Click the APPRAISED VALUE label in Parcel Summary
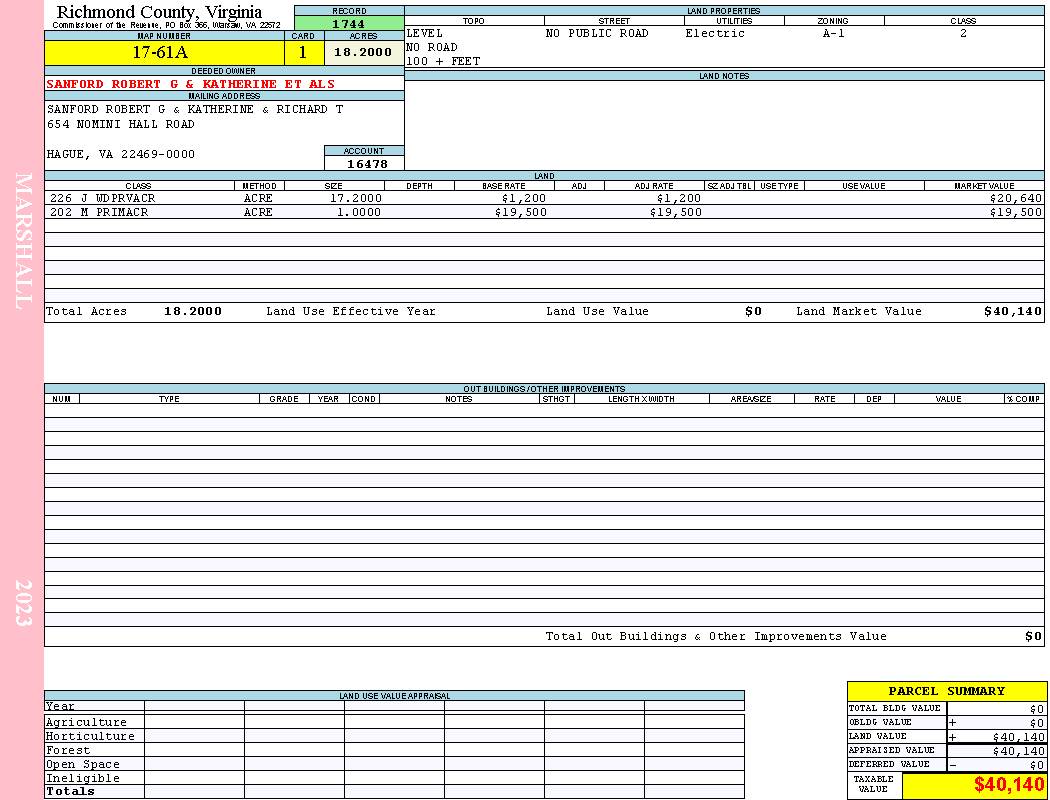This screenshot has height=800, width=1050. tap(891, 750)
